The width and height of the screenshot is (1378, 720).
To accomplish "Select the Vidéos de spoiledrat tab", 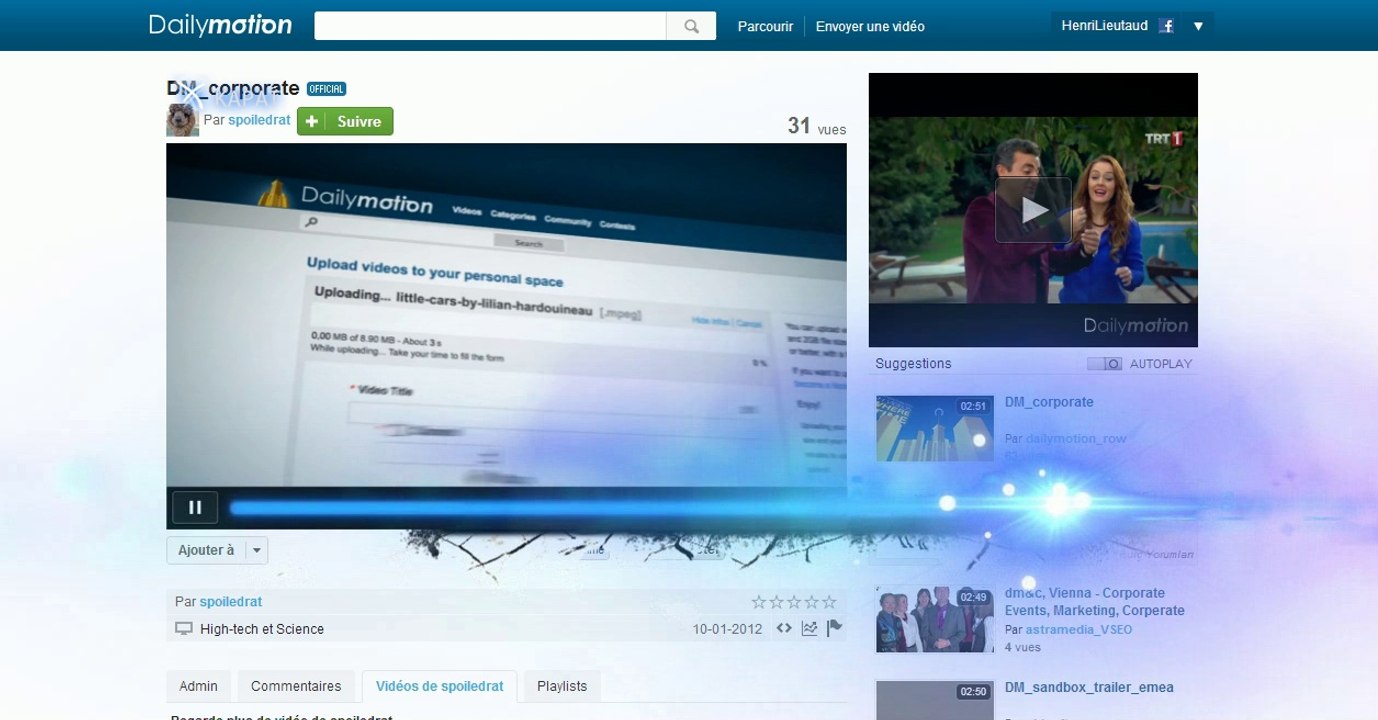I will point(440,686).
